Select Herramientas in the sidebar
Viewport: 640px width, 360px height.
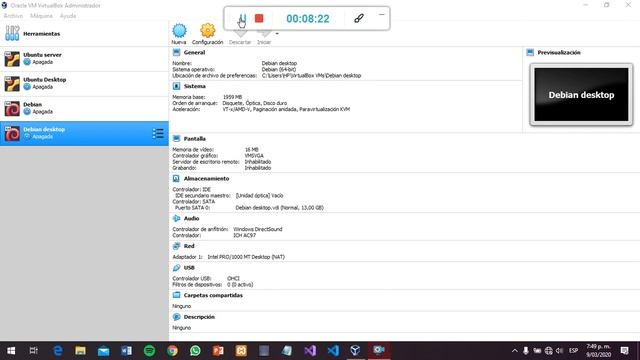click(84, 33)
